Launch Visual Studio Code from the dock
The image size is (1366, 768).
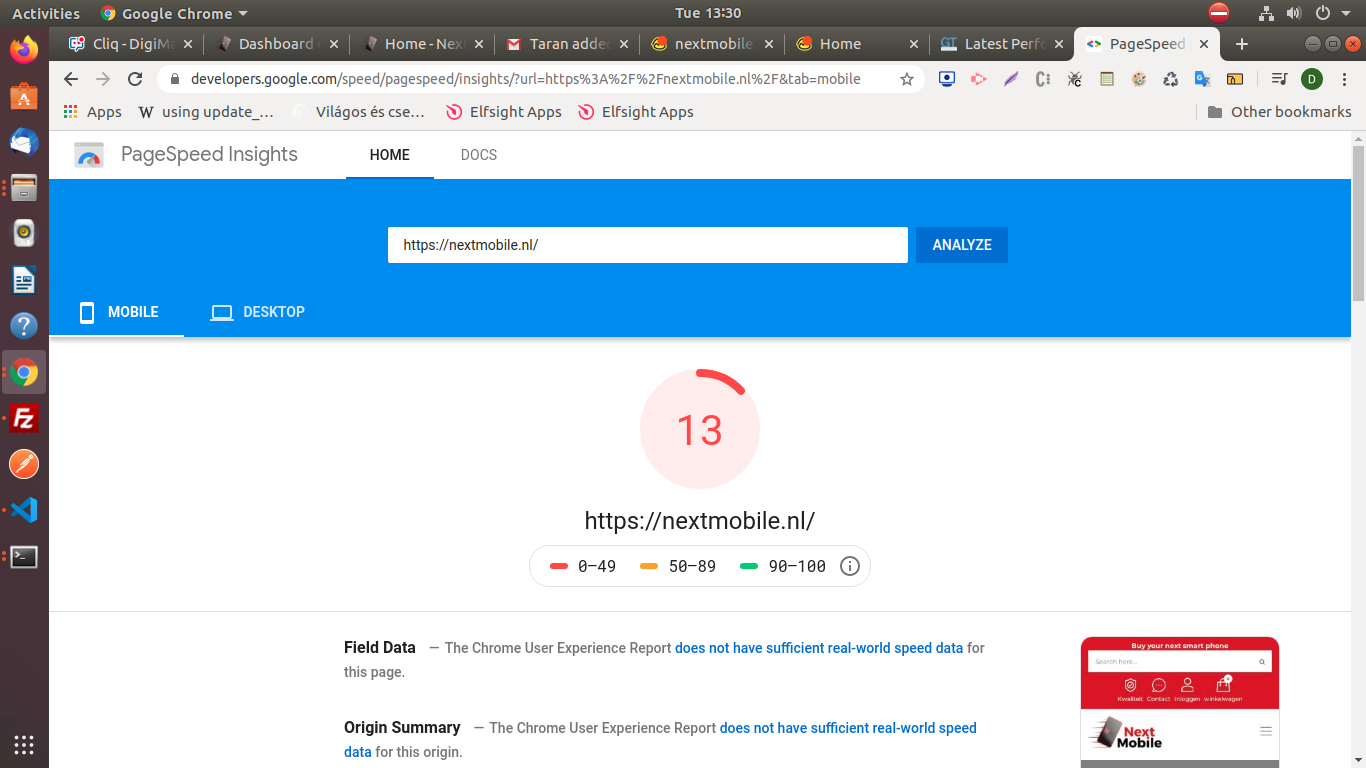tap(24, 510)
